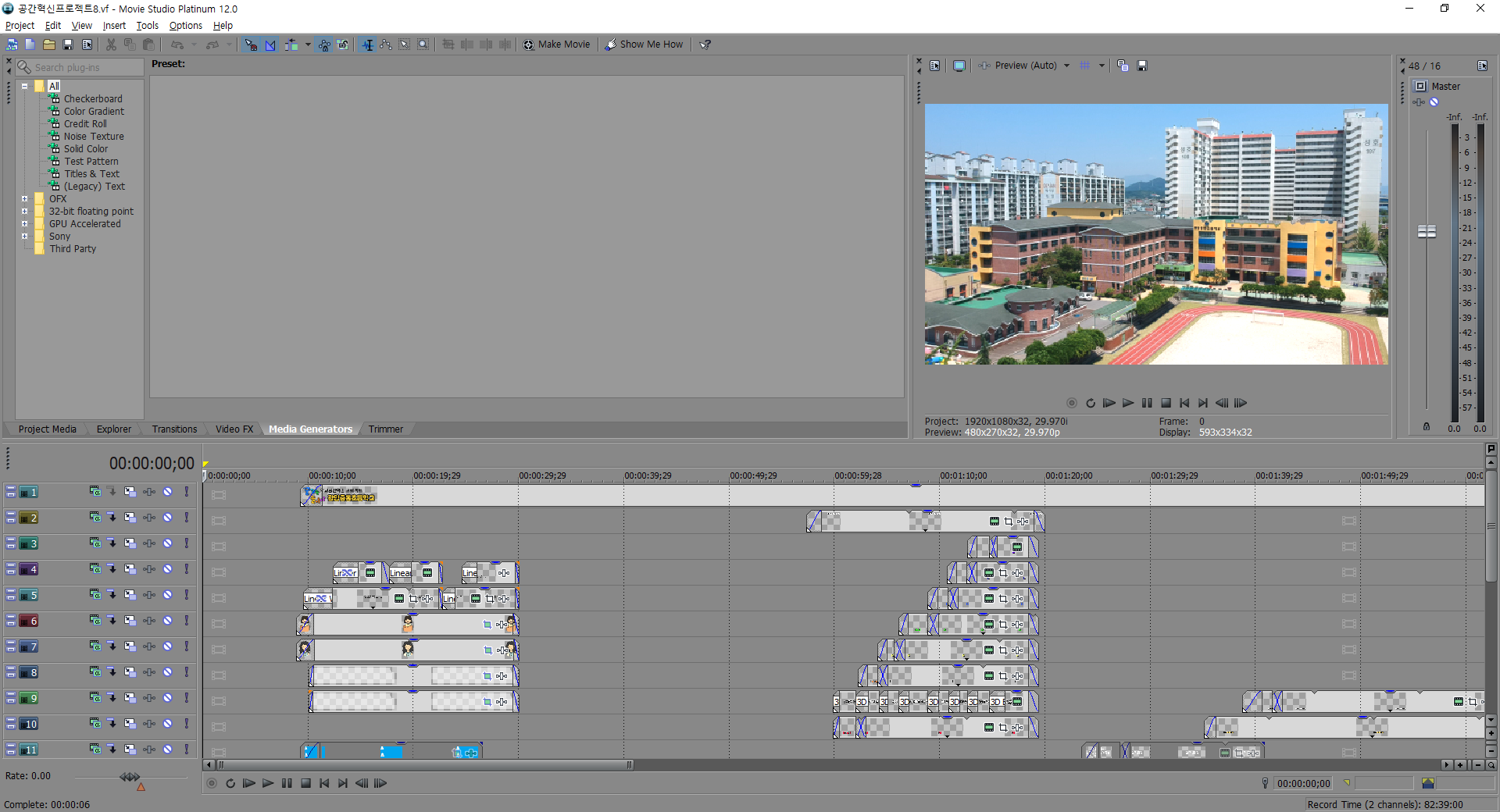Open Auto Ripple mode dropdown arrow
Viewport: 1500px width, 812px height.
(x=308, y=45)
